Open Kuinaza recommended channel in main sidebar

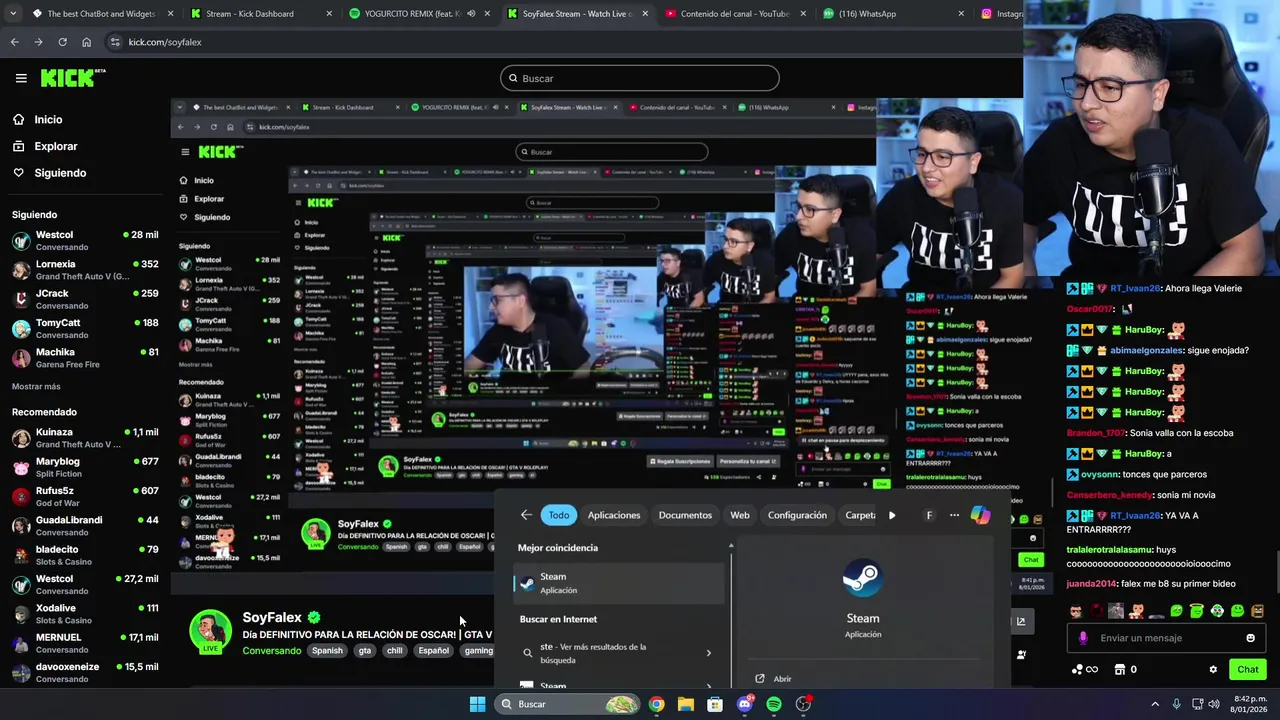click(x=85, y=438)
